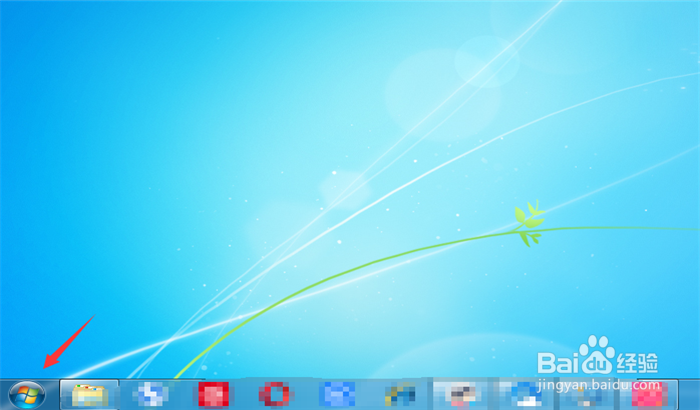Viewport: 700px width, 410px height.
Task: Open the red ring-shaped taskbar icon
Action: tap(274, 394)
